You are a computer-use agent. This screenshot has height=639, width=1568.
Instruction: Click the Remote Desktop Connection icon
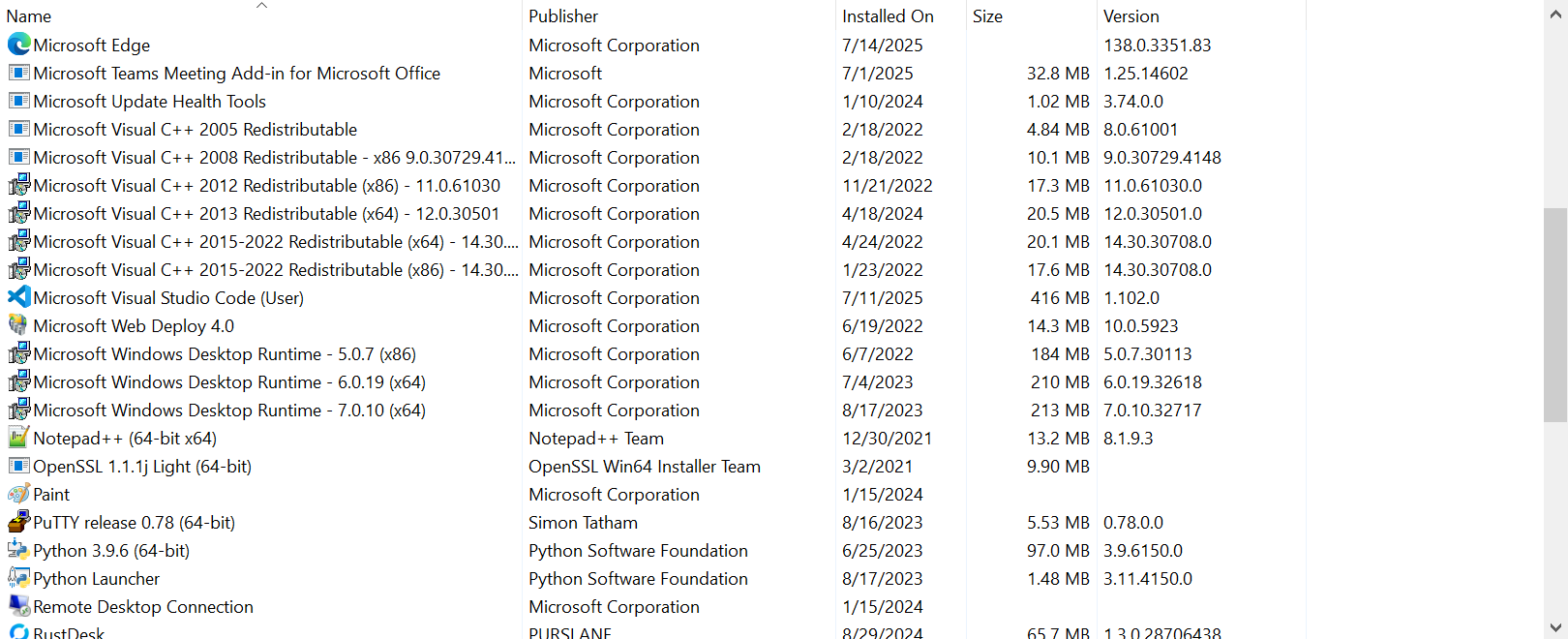click(18, 606)
